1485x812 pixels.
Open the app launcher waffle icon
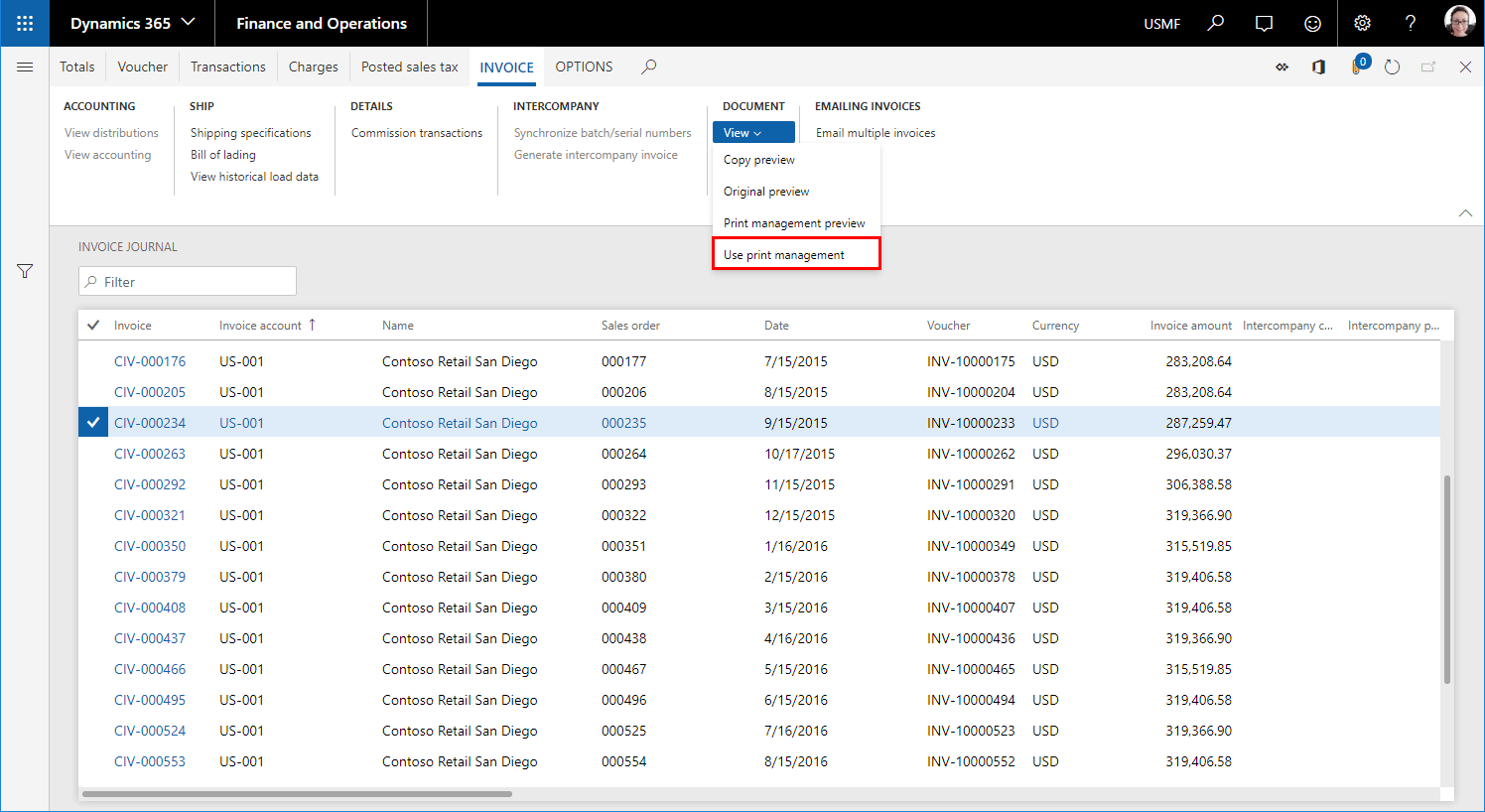pyautogui.click(x=25, y=23)
